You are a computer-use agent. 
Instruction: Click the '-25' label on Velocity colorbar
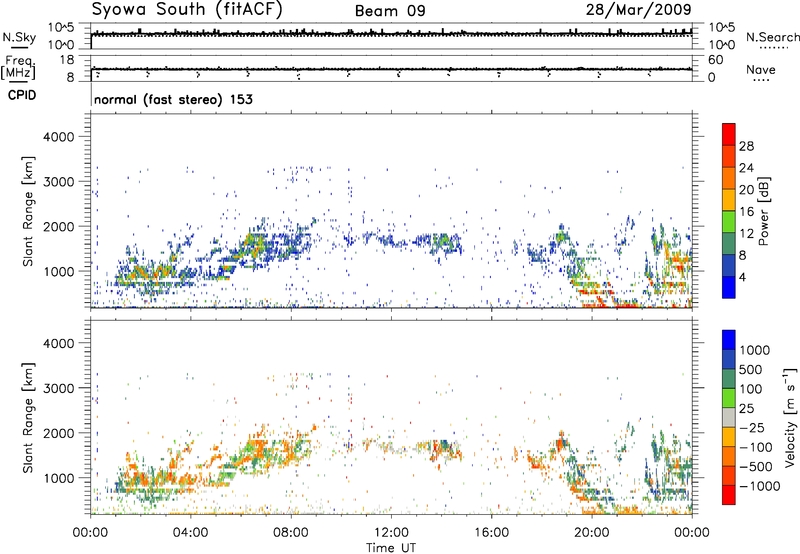point(752,428)
